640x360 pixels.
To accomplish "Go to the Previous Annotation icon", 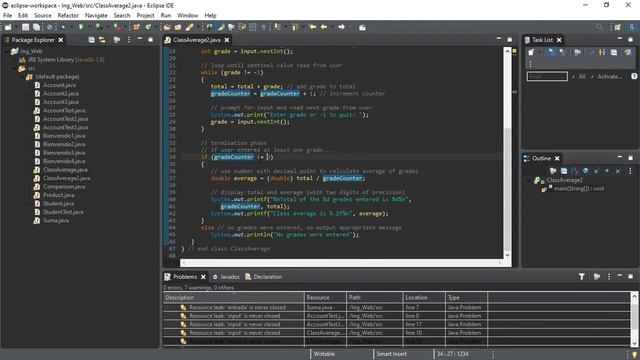I will click(294, 27).
